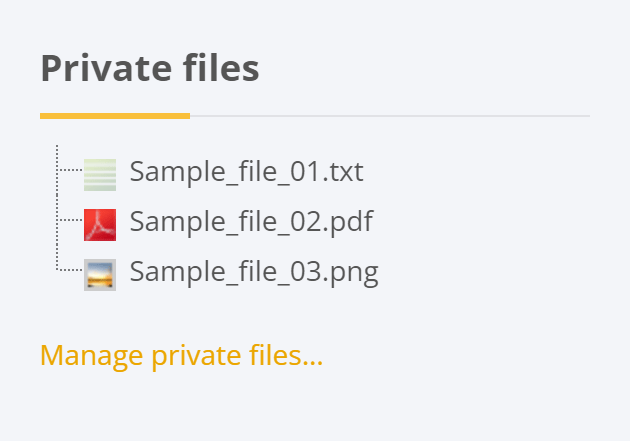Screen dimensions: 630x441
Task: Click the Manage private files link
Action: point(181,355)
